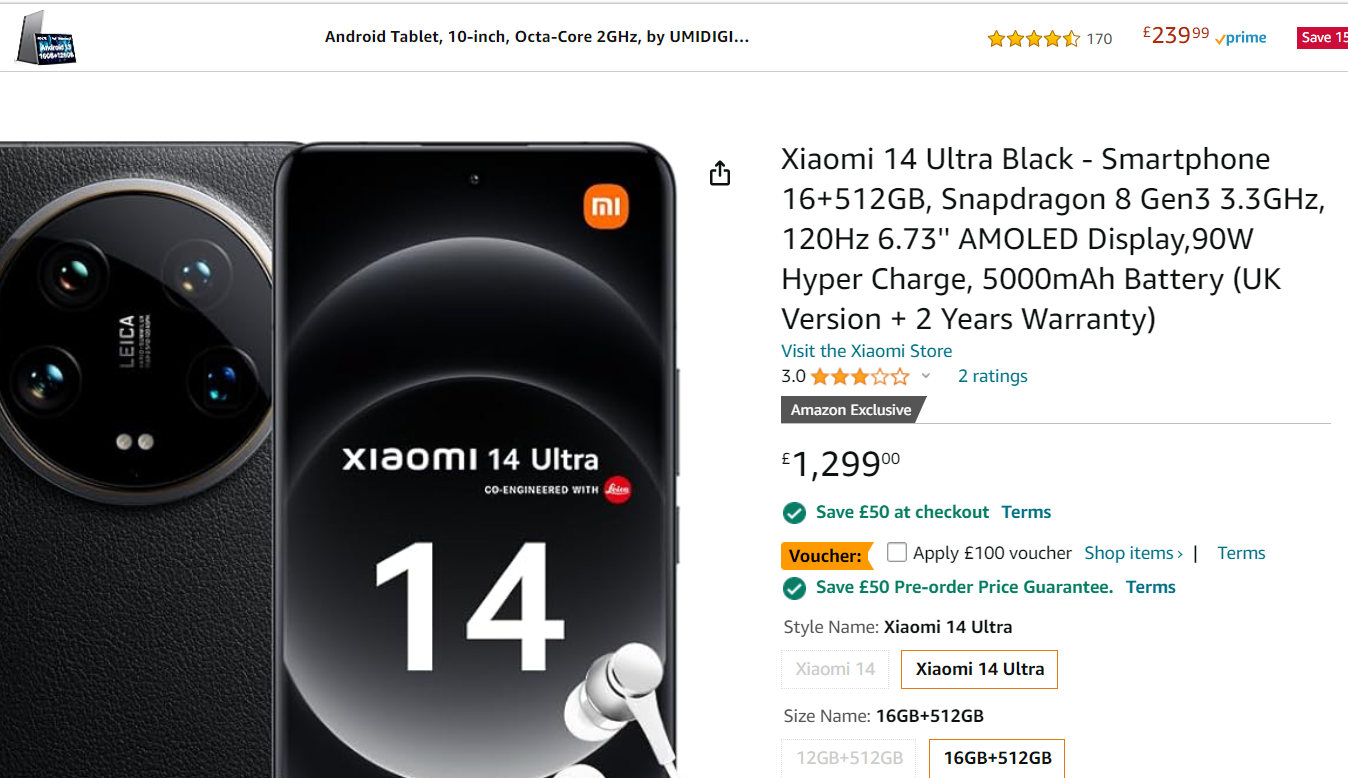Open the Shop items link with chevron
Screen dimensions: 1348x778
tap(1133, 553)
